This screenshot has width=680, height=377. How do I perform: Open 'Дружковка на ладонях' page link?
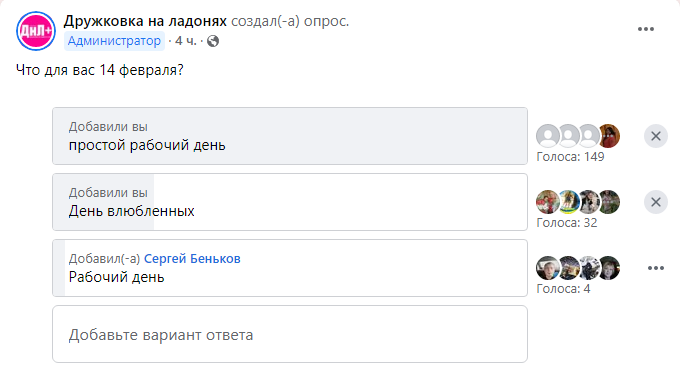click(145, 21)
